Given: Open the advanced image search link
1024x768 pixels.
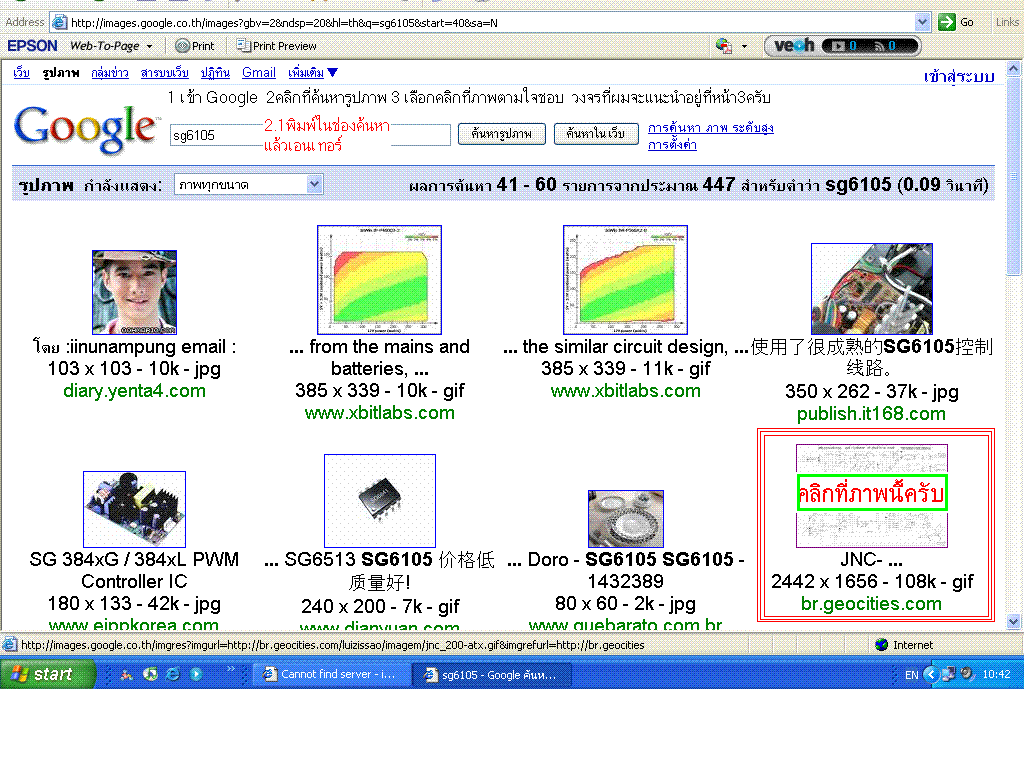Looking at the screenshot, I should (711, 128).
